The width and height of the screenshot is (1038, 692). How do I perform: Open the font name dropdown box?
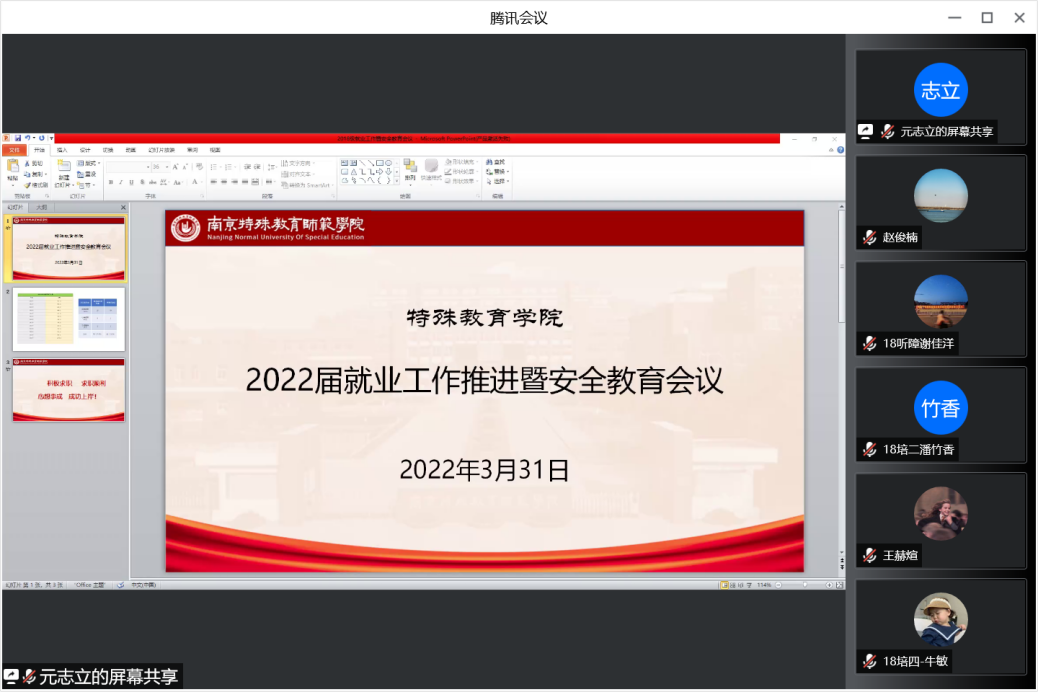[x=128, y=166]
